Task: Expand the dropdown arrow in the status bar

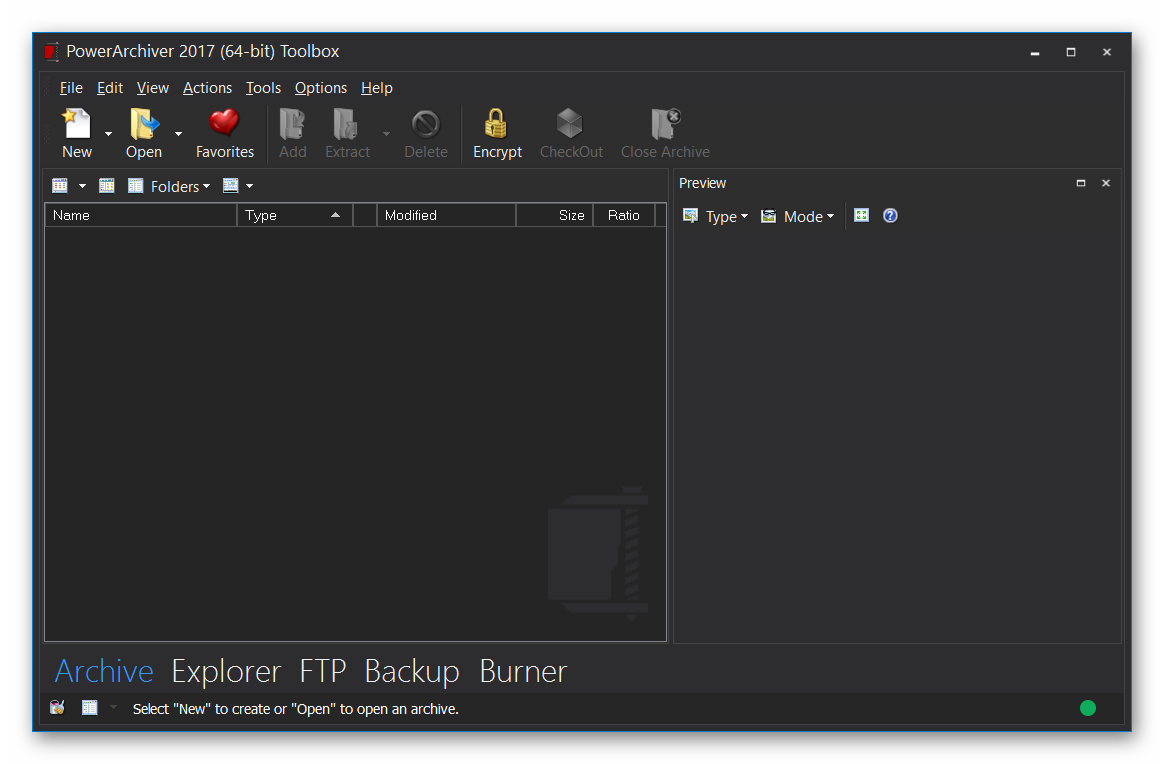Action: pos(114,708)
